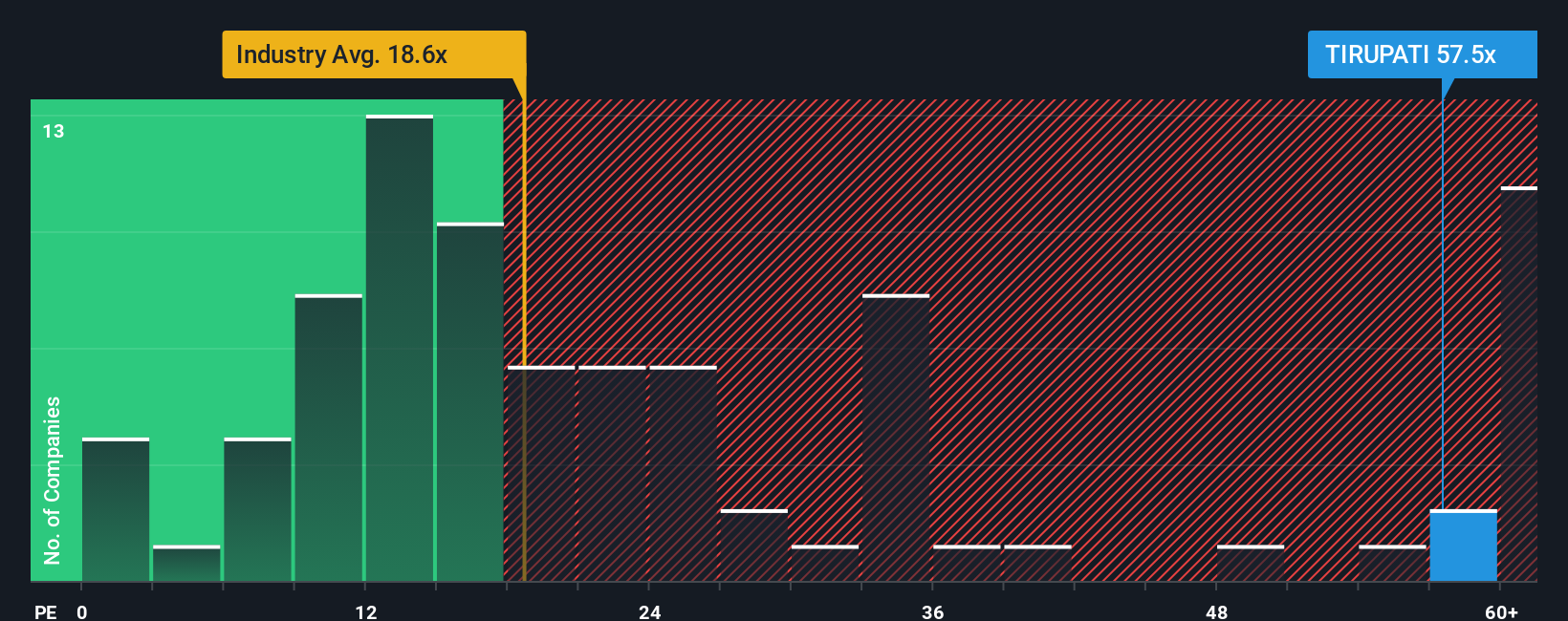
Task: Click the x-axis tick label 36
Action: coord(932,611)
